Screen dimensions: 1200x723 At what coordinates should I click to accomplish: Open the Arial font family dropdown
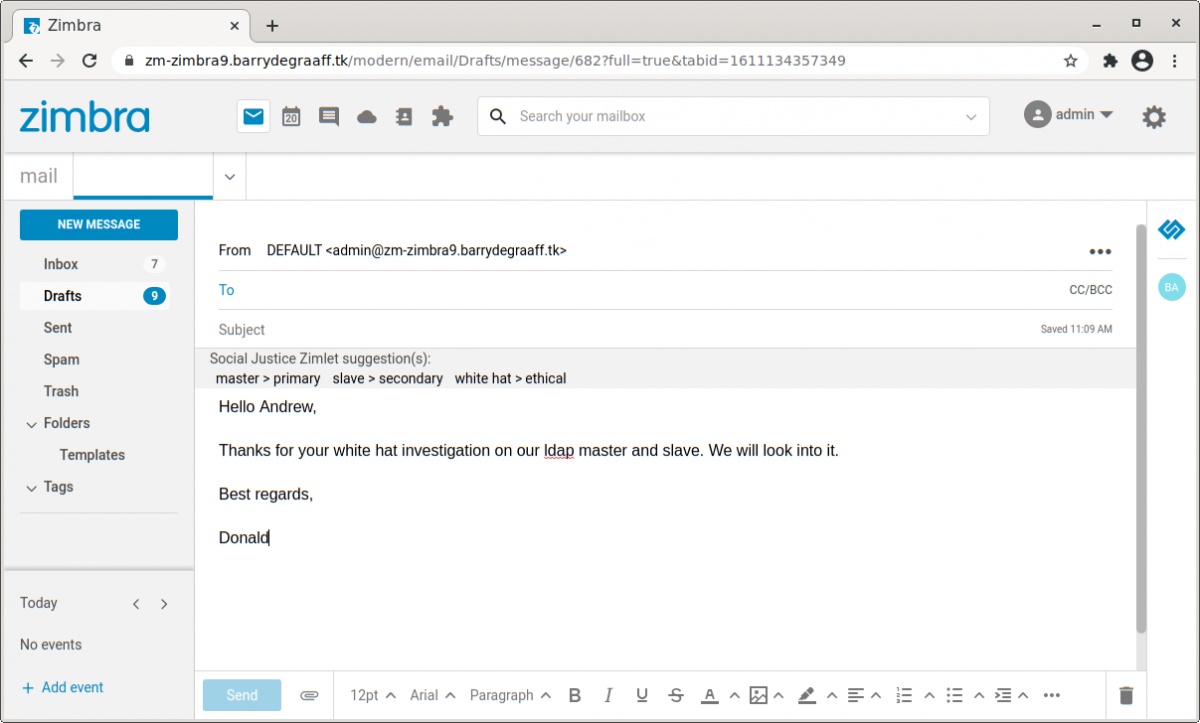coord(433,695)
